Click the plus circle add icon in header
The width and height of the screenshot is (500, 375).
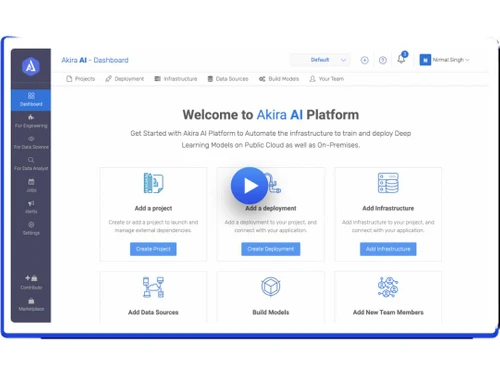(365, 60)
